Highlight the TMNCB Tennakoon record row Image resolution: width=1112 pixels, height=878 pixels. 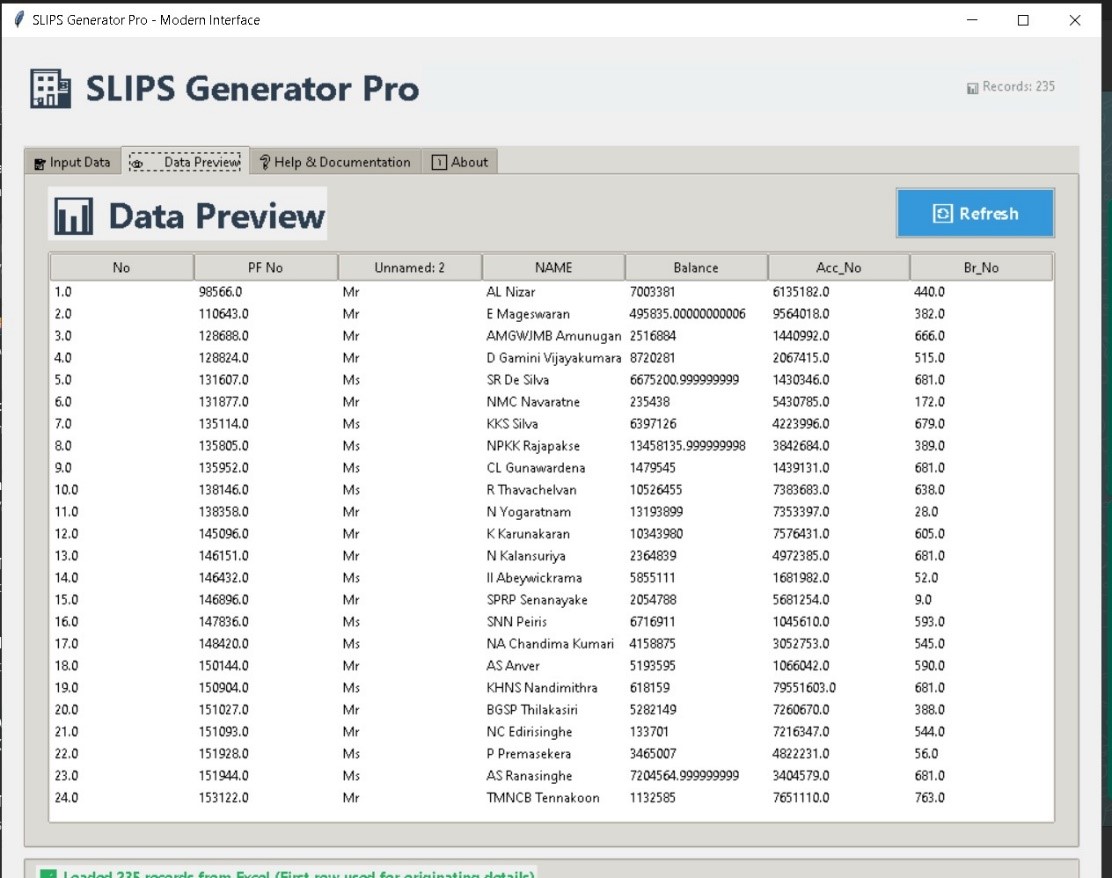(542, 798)
